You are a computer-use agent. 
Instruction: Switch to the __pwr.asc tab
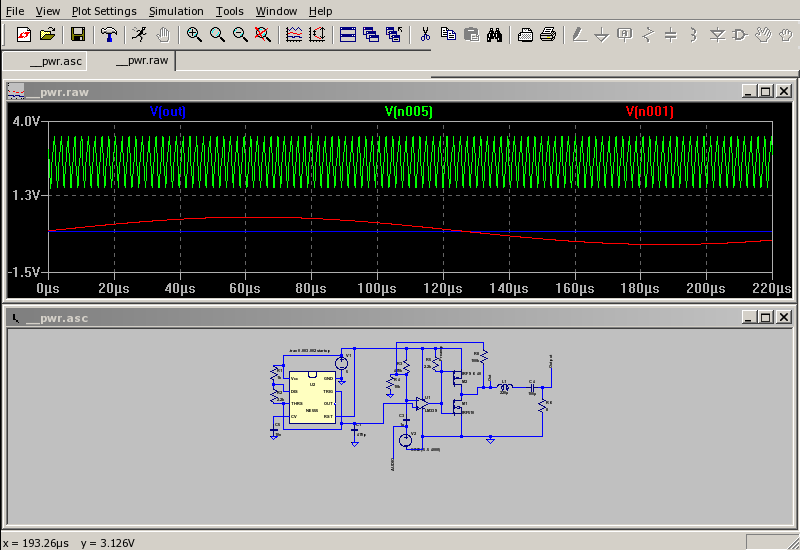pos(45,62)
